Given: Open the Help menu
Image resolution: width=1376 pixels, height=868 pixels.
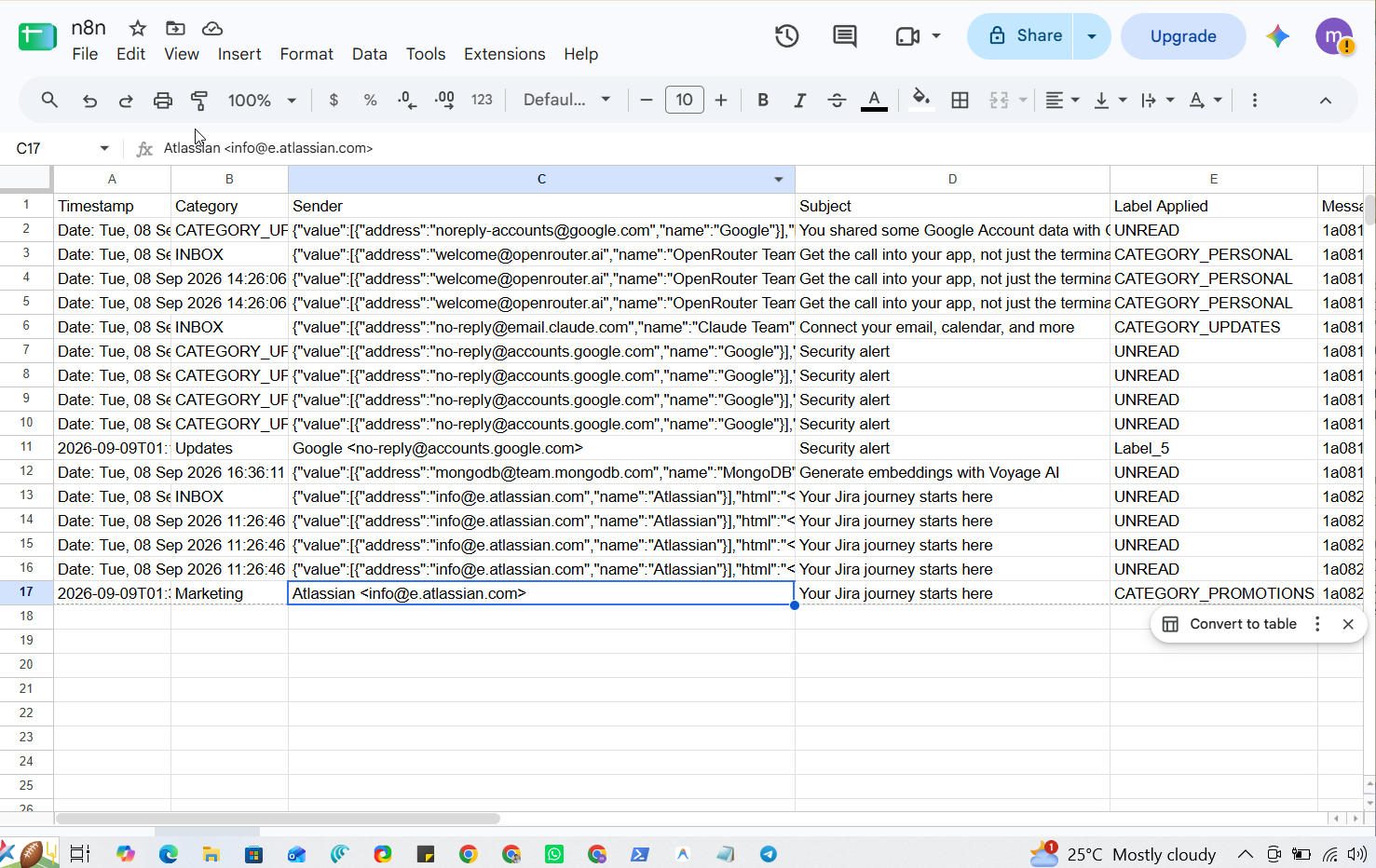Looking at the screenshot, I should pyautogui.click(x=580, y=54).
